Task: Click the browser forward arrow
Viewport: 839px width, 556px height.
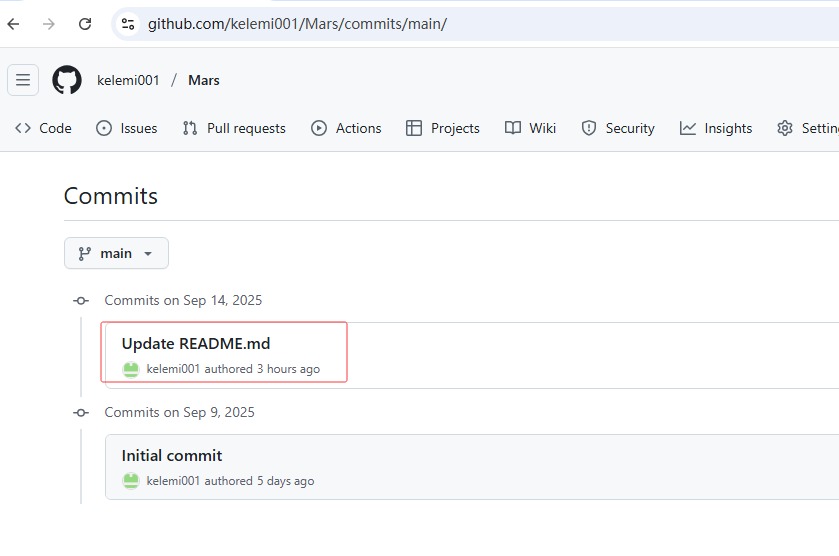Action: point(49,23)
